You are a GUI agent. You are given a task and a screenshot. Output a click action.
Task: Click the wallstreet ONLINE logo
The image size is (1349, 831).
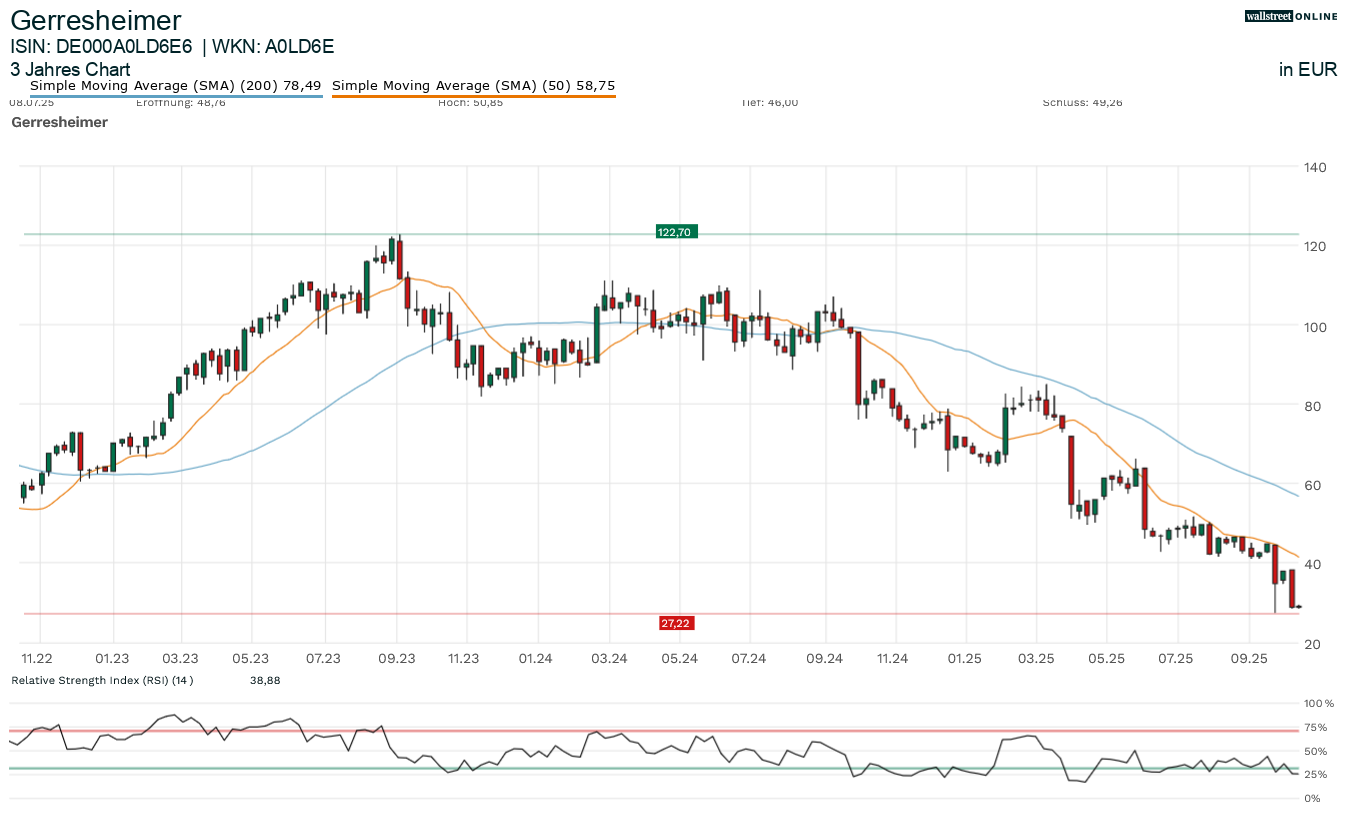click(x=1290, y=16)
